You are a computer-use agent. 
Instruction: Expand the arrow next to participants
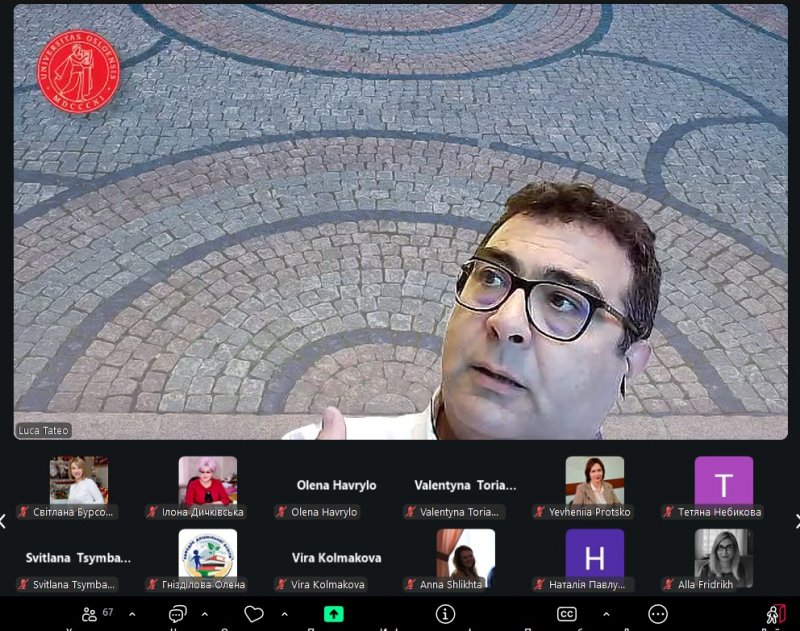pos(132,614)
